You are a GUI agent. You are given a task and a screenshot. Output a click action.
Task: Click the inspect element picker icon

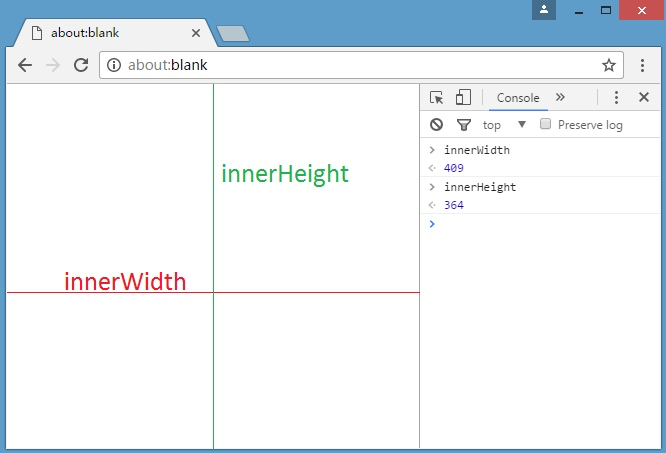436,97
